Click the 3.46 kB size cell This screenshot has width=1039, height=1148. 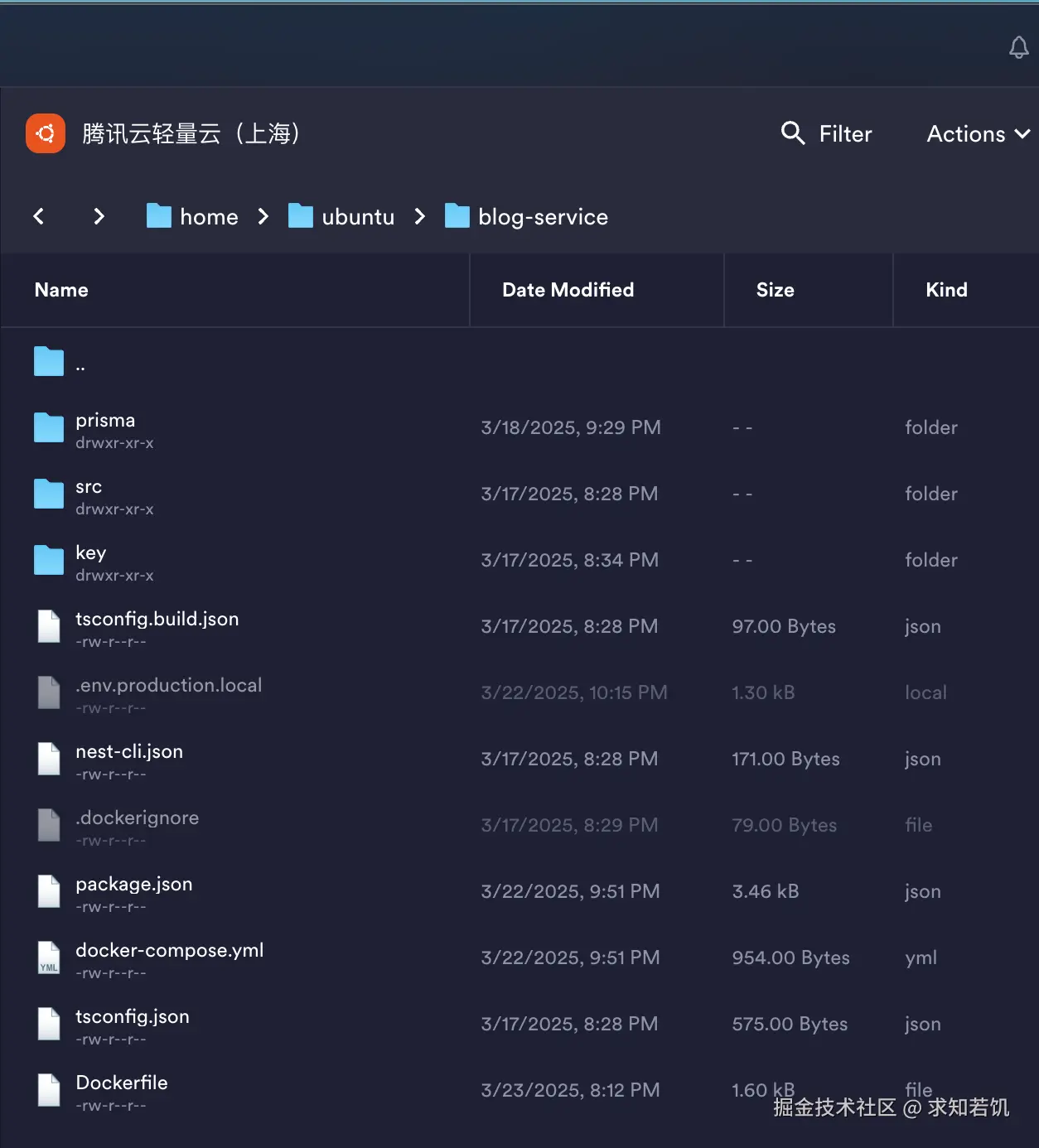click(x=766, y=891)
